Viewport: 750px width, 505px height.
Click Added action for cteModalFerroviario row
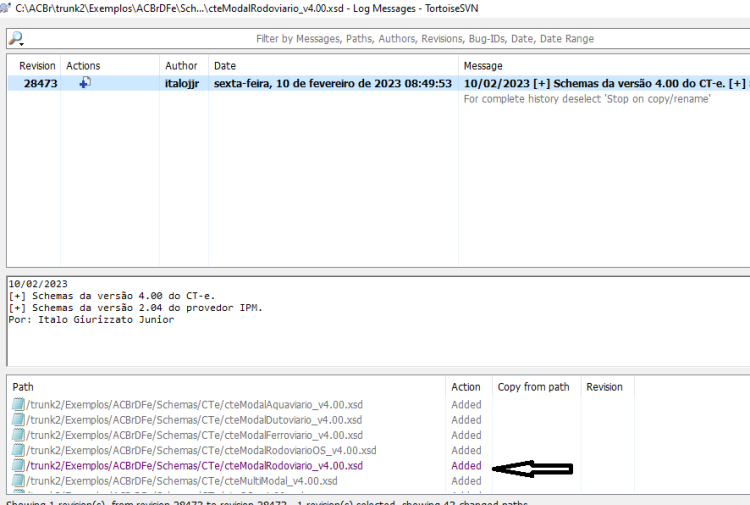(x=466, y=435)
